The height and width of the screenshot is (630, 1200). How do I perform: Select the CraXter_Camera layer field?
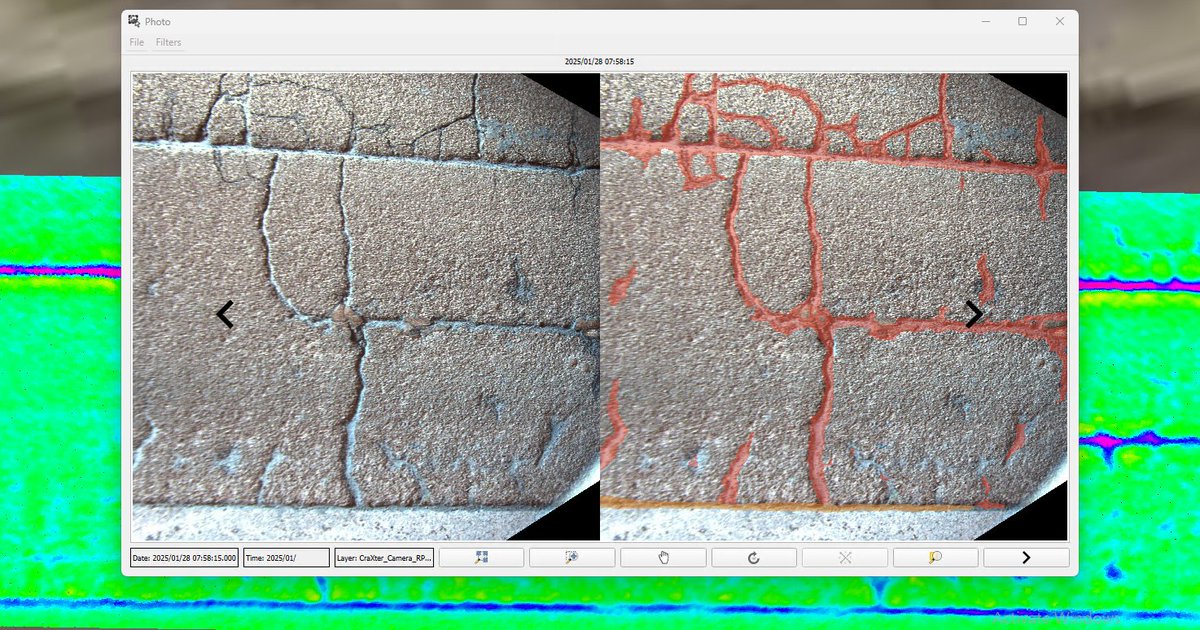[x=384, y=557]
